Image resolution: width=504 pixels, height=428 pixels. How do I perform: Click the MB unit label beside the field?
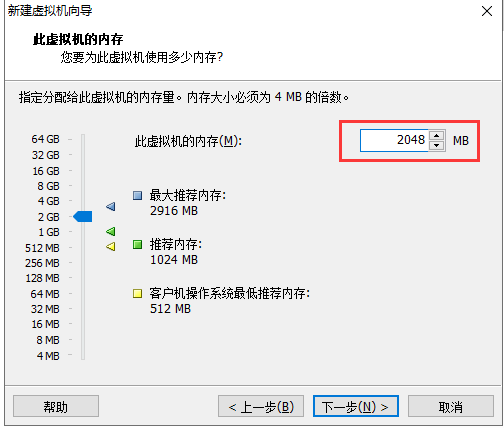tap(461, 141)
